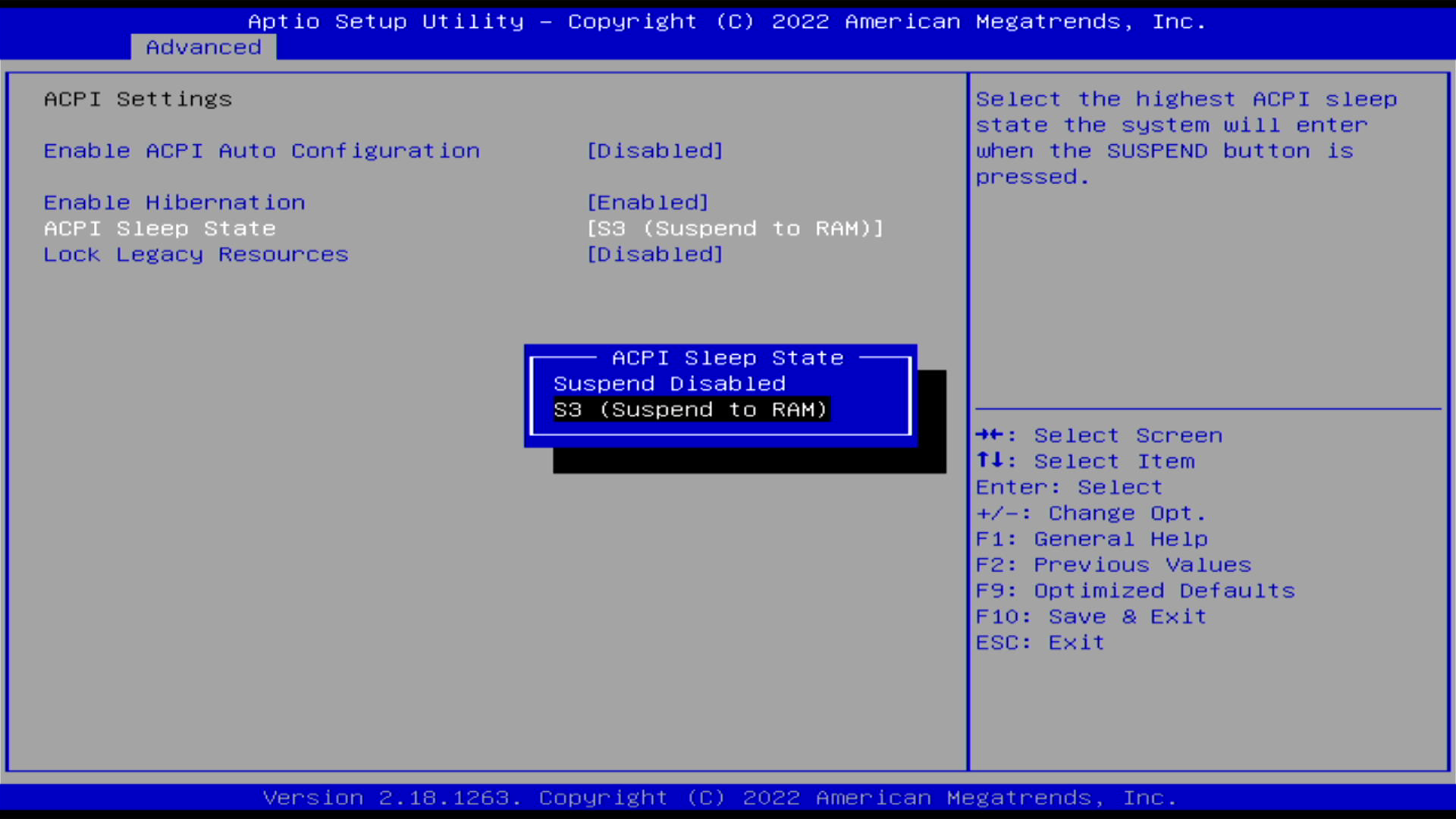The width and height of the screenshot is (1456, 819).
Task: Click F1: General Help hint
Action: tap(1091, 539)
